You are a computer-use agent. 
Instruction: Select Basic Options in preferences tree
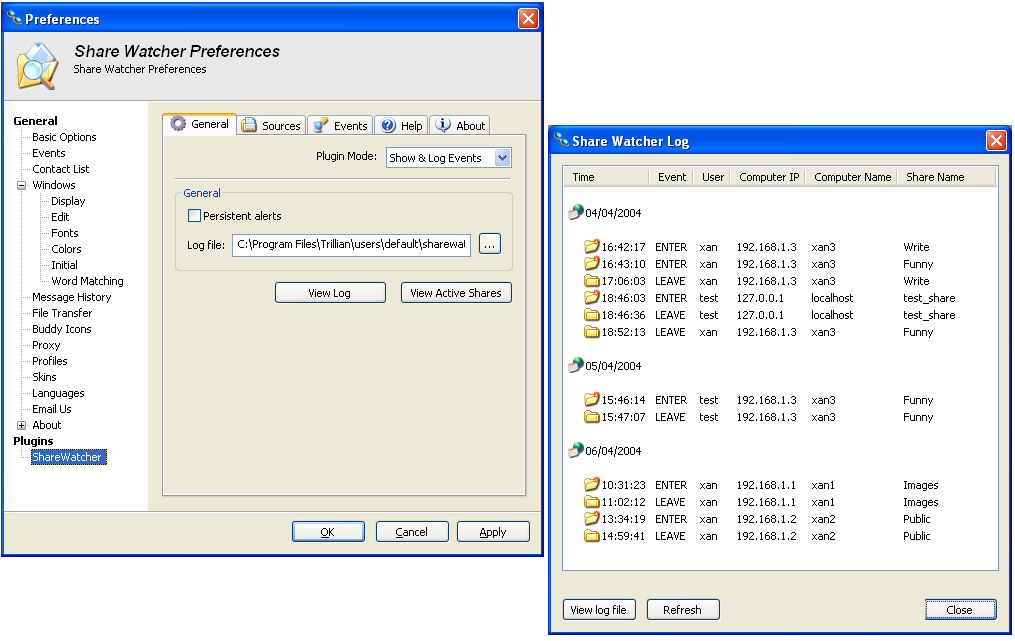[x=64, y=137]
